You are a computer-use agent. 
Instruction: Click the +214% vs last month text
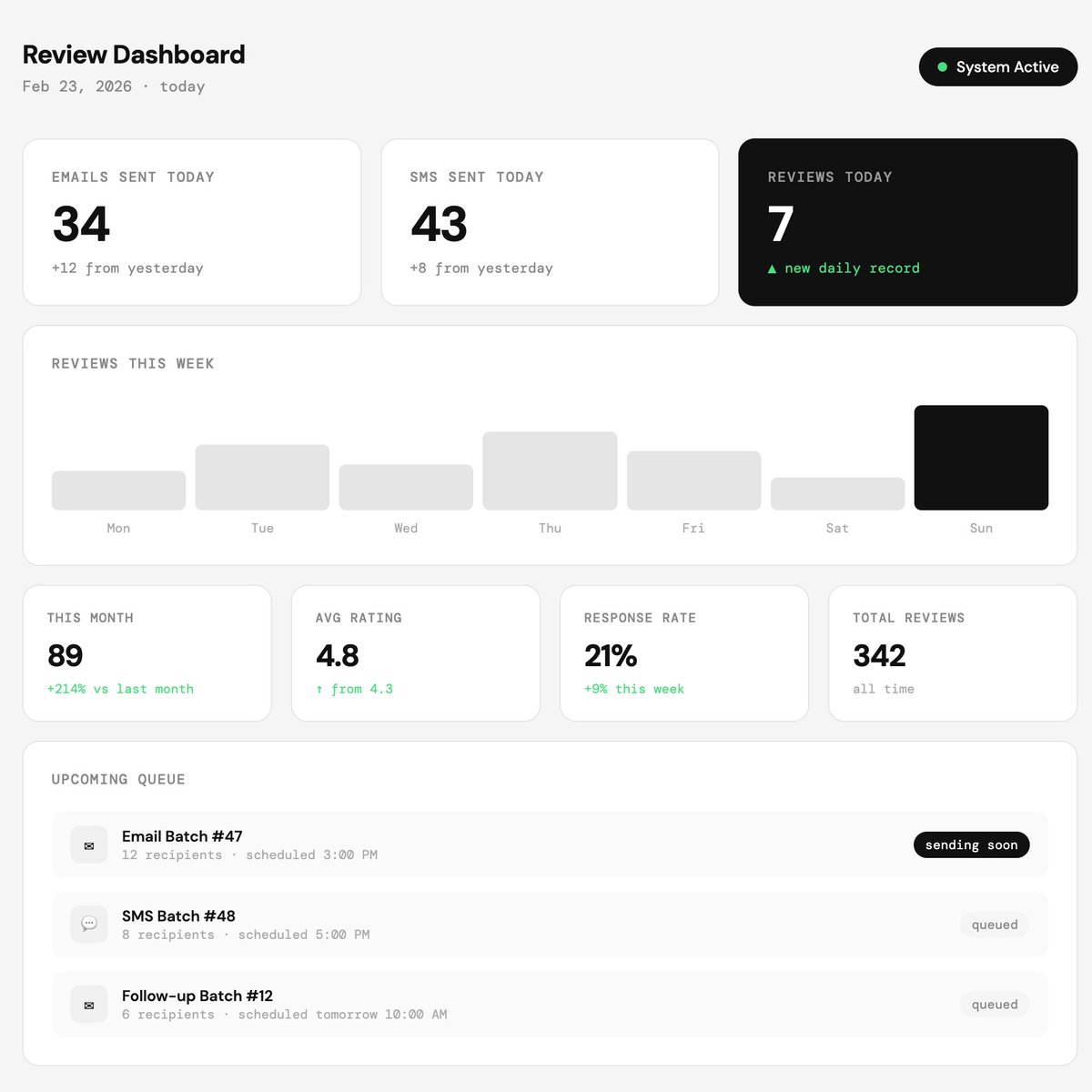click(120, 689)
